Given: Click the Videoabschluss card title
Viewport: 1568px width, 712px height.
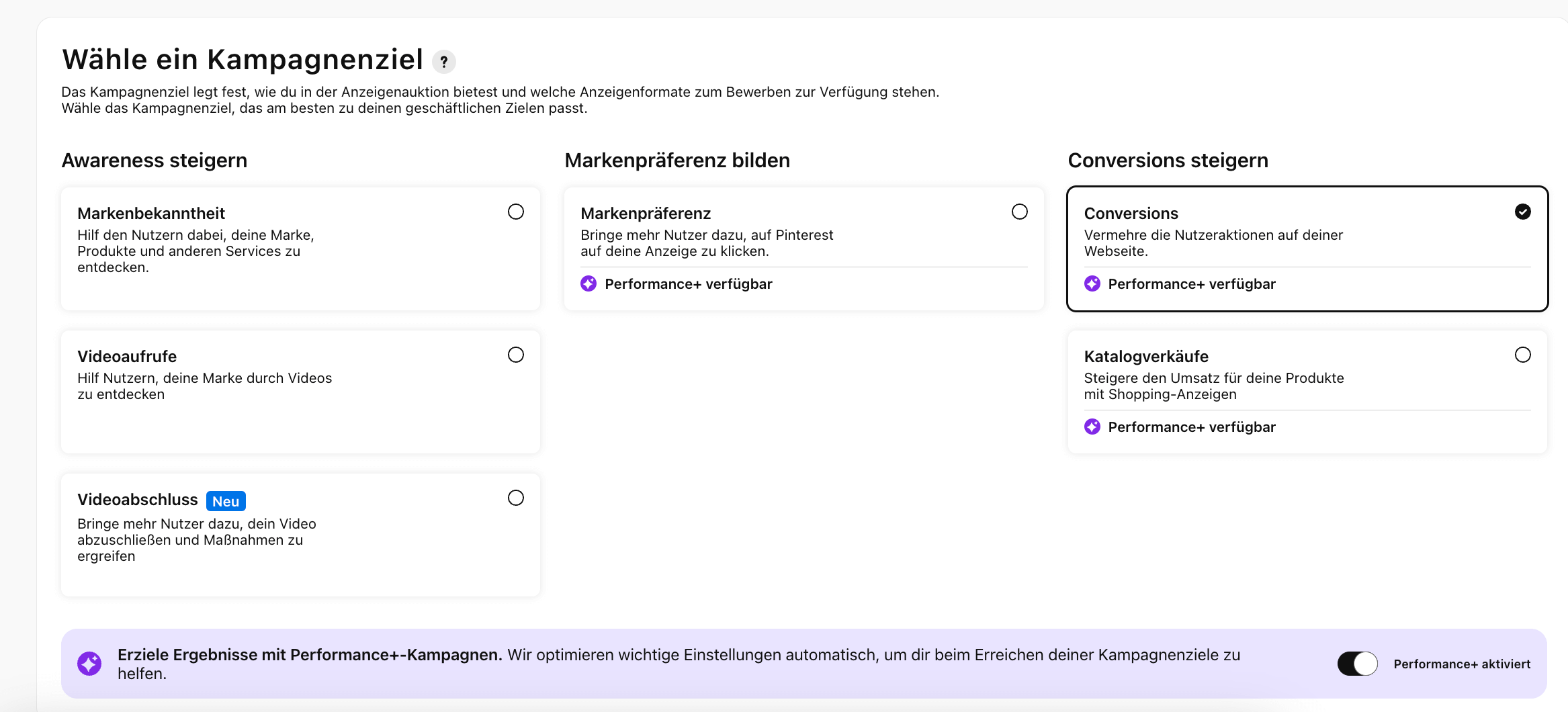Looking at the screenshot, I should click(138, 500).
